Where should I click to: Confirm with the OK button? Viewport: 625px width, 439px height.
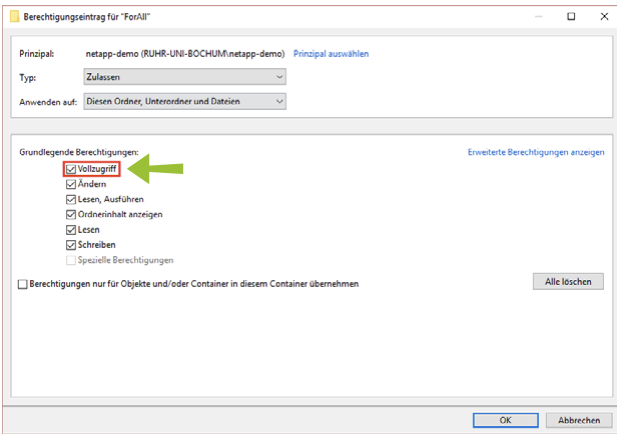point(505,420)
